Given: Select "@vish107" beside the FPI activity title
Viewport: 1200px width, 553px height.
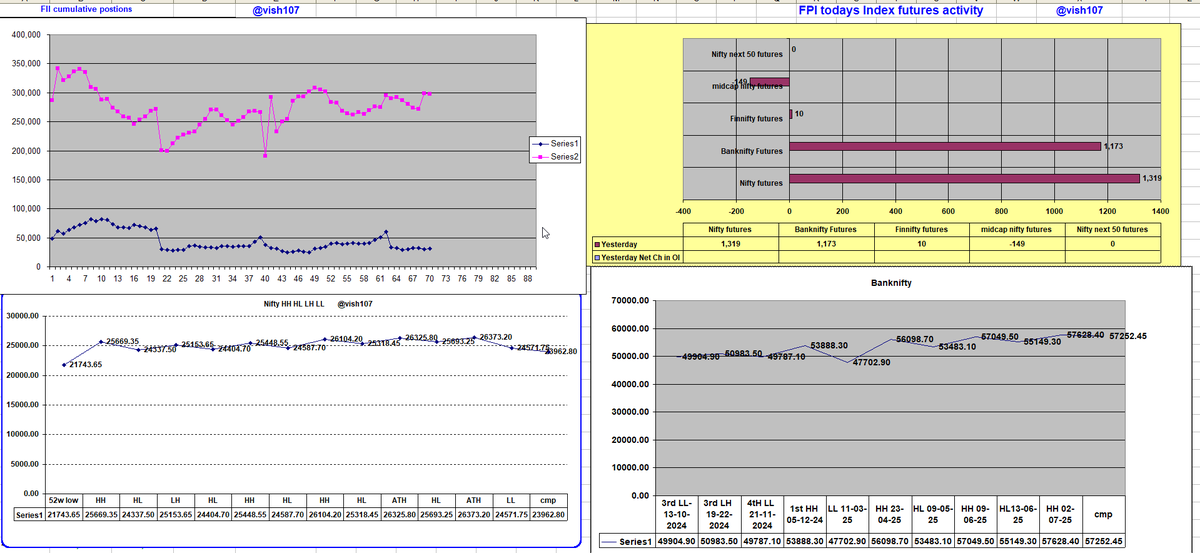Looking at the screenshot, I should pos(1080,10).
